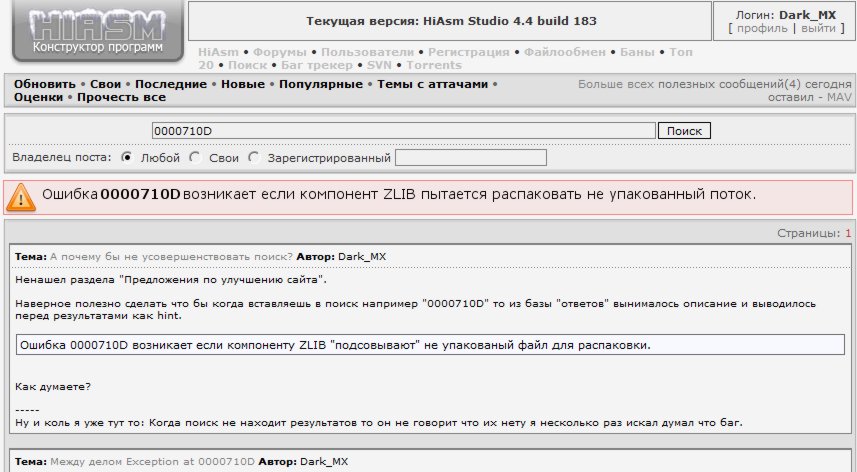Image resolution: width=857 pixels, height=472 pixels.
Task: Click the HiAsm logo banner
Action: click(x=97, y=32)
